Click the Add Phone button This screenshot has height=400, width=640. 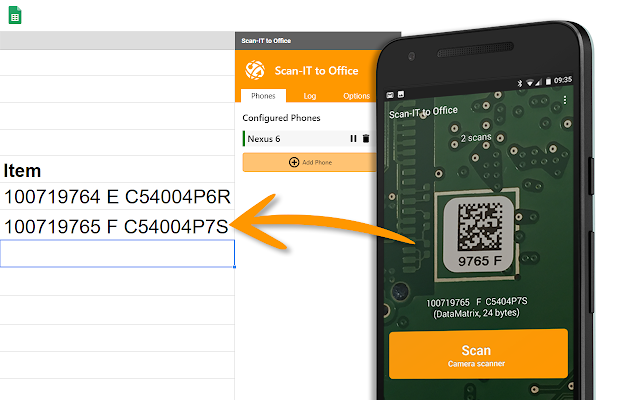(309, 162)
